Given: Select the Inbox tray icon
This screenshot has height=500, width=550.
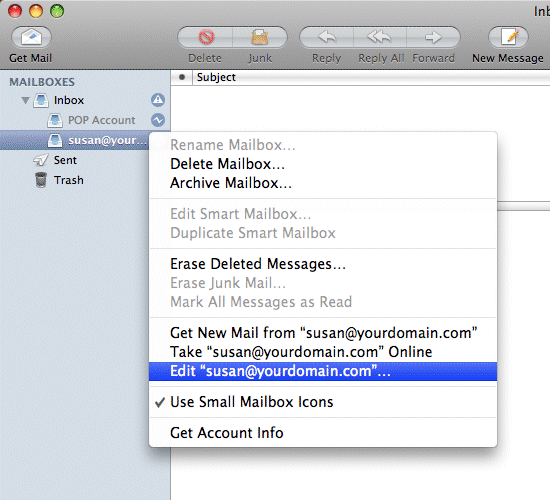Looking at the screenshot, I should pos(41,100).
